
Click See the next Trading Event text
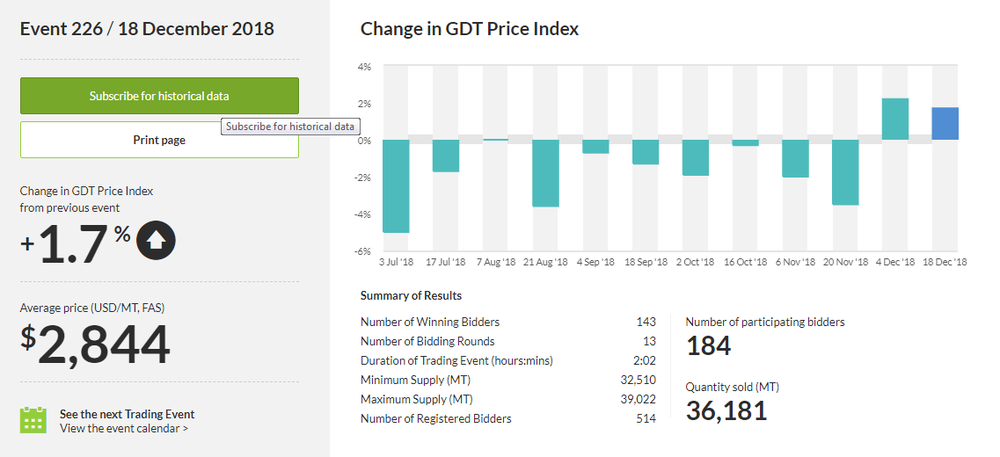point(127,414)
